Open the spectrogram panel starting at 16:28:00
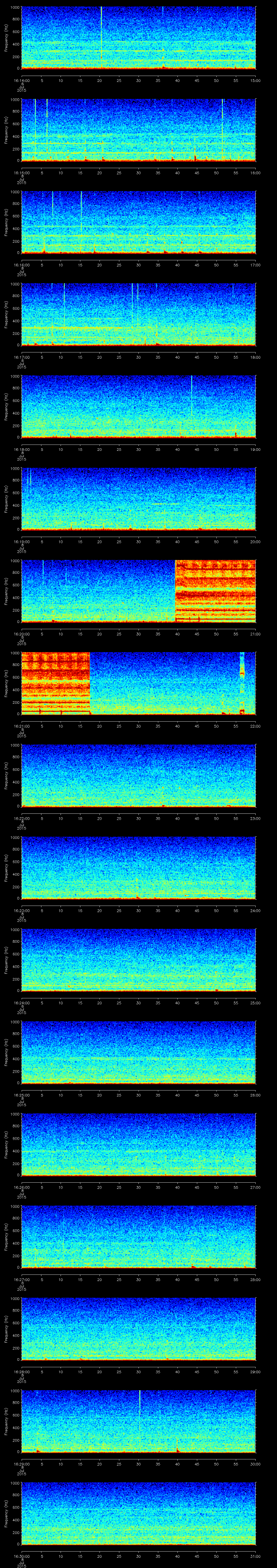 coord(138,1329)
